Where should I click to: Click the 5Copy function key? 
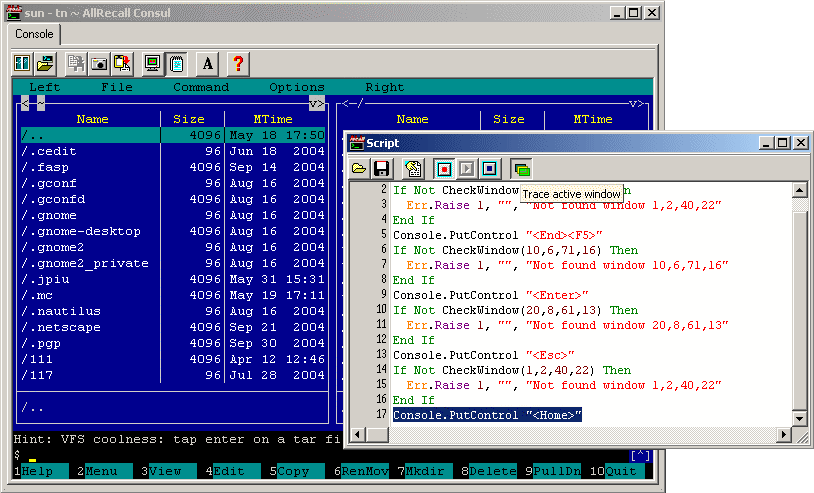tap(297, 471)
